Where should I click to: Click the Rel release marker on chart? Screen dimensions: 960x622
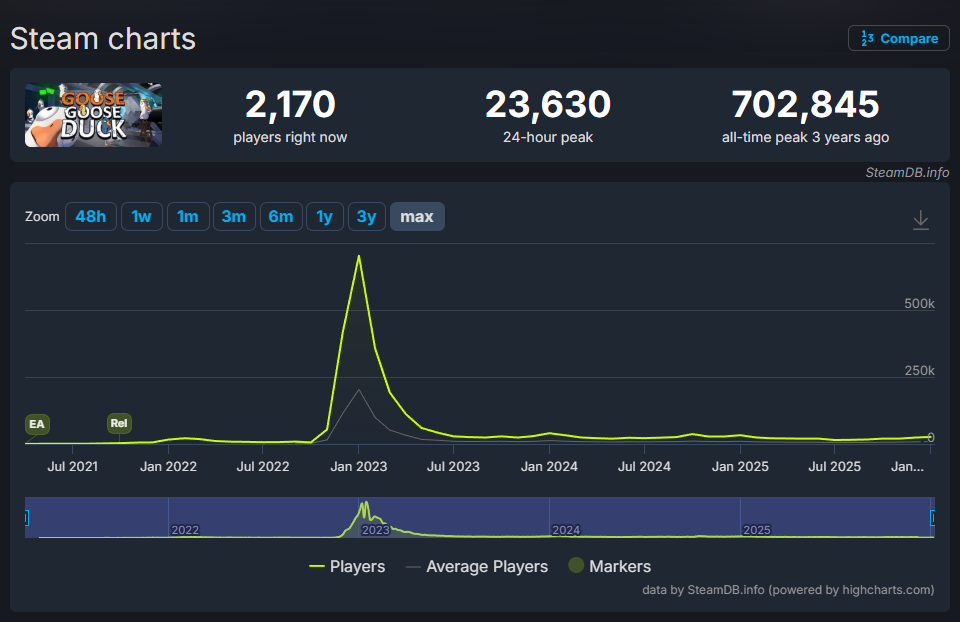tap(119, 423)
